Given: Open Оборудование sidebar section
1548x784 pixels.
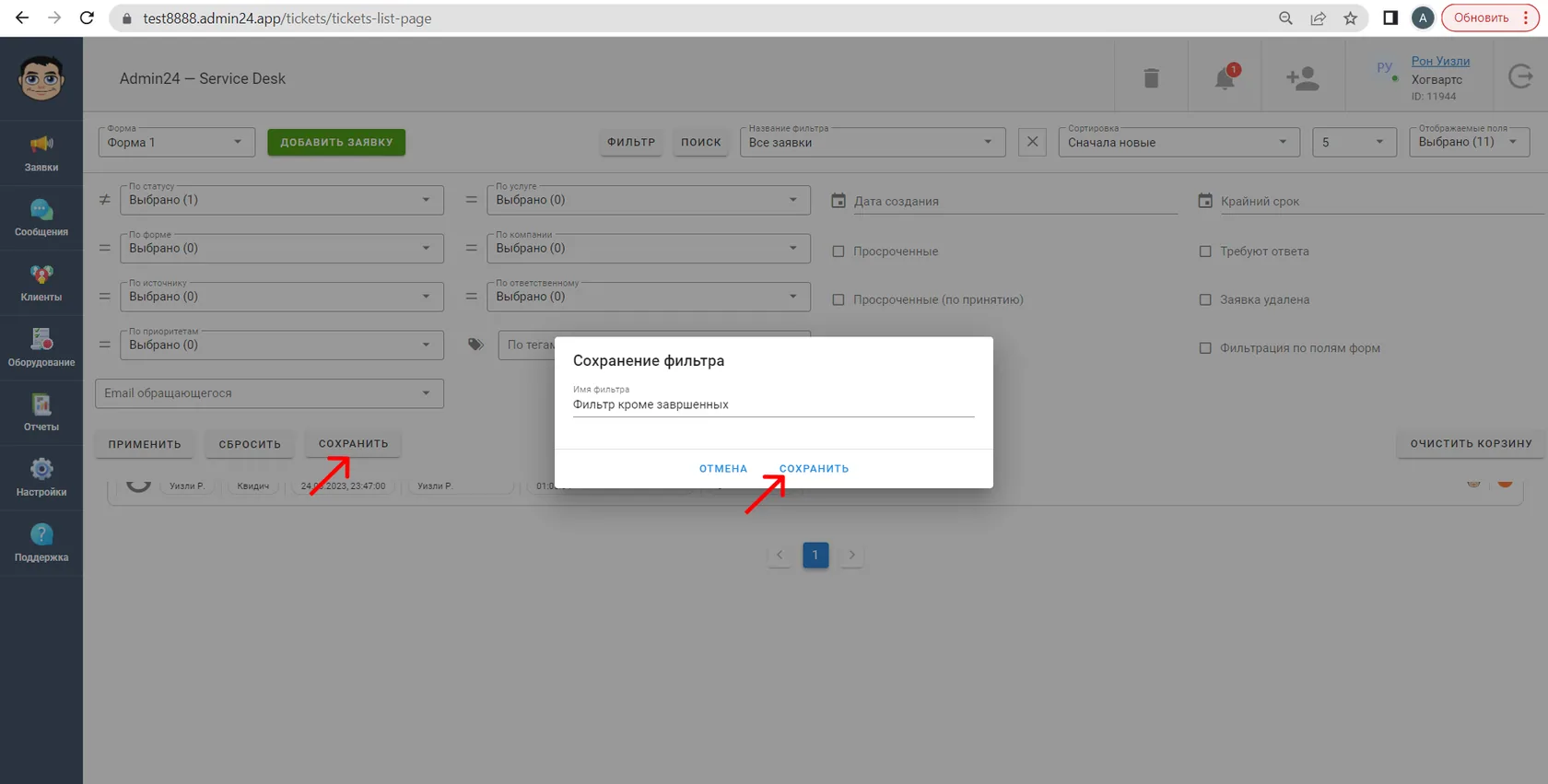Looking at the screenshot, I should pos(41,348).
